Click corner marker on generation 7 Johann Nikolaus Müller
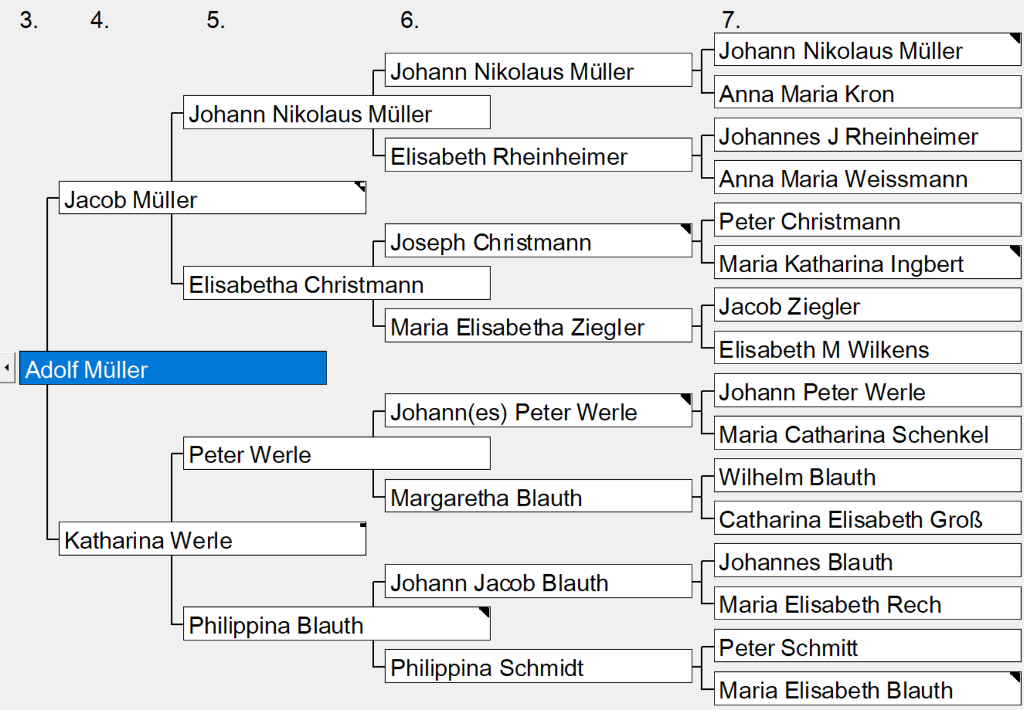This screenshot has width=1024, height=710. tap(1015, 39)
